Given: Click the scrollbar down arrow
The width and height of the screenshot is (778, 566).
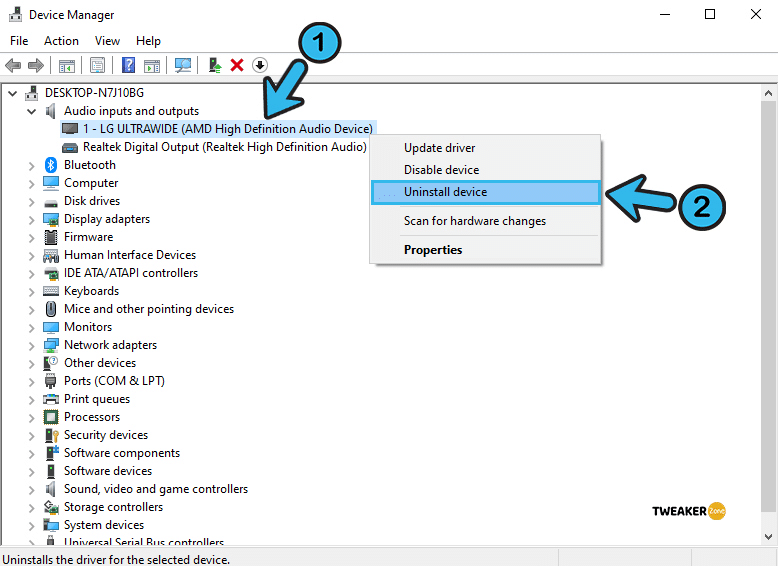Looking at the screenshot, I should tap(768, 537).
